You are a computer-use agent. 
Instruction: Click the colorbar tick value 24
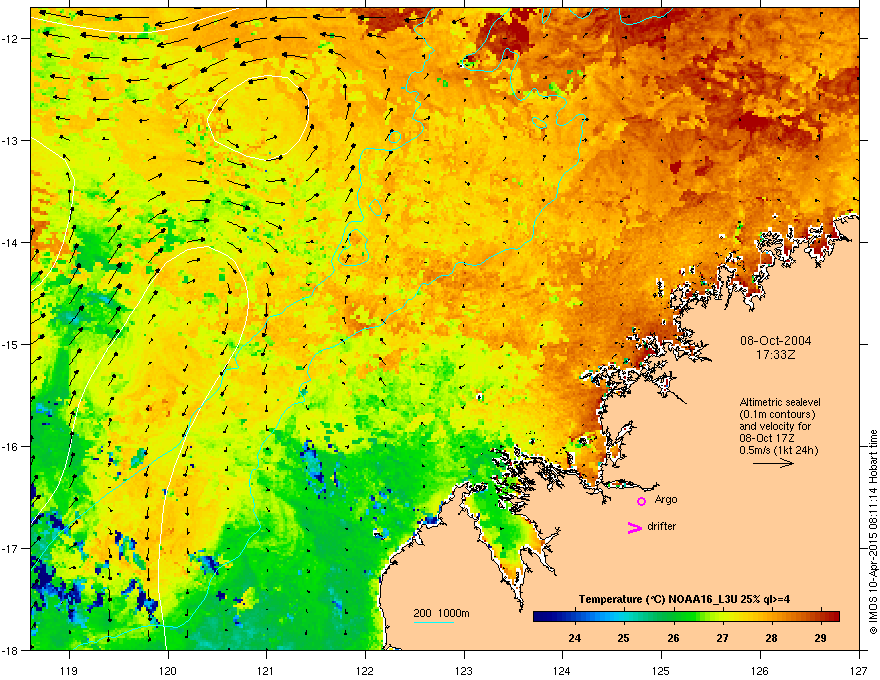pos(574,638)
